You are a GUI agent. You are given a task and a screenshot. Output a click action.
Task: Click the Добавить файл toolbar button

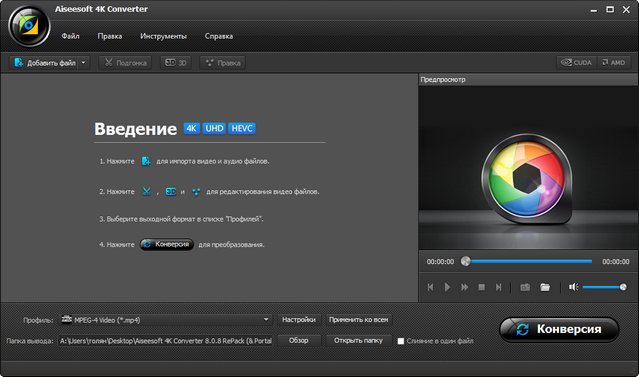point(44,63)
